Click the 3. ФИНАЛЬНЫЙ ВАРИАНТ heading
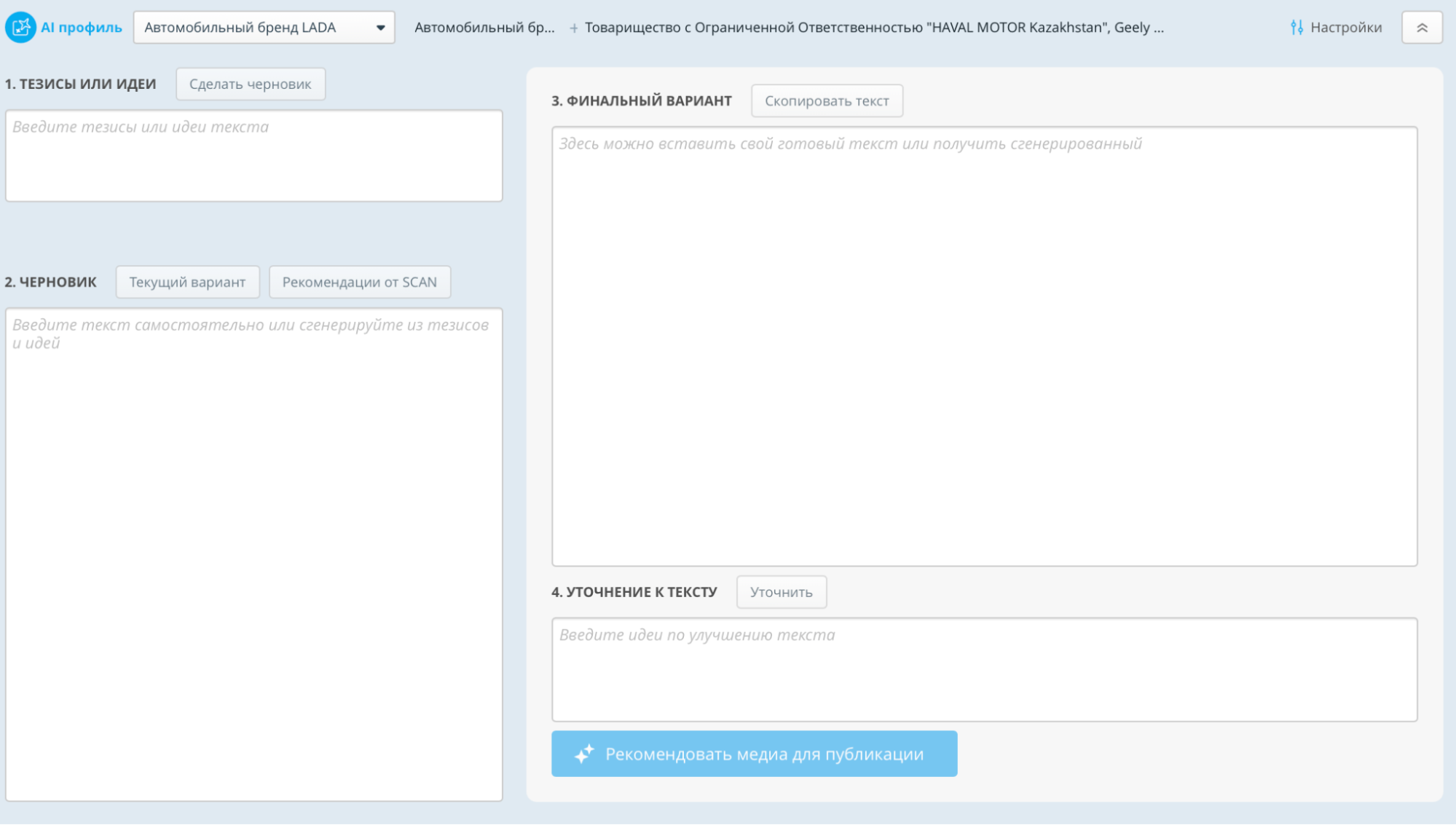Screen dimensions: 1456x825 pyautogui.click(x=642, y=100)
